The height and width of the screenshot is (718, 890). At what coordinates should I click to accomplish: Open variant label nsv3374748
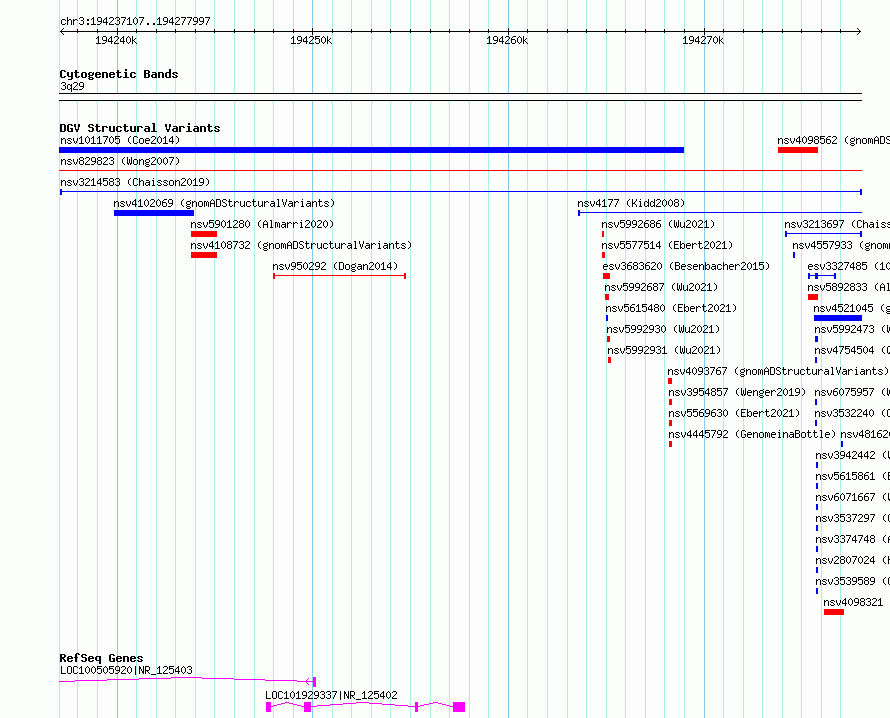852,539
